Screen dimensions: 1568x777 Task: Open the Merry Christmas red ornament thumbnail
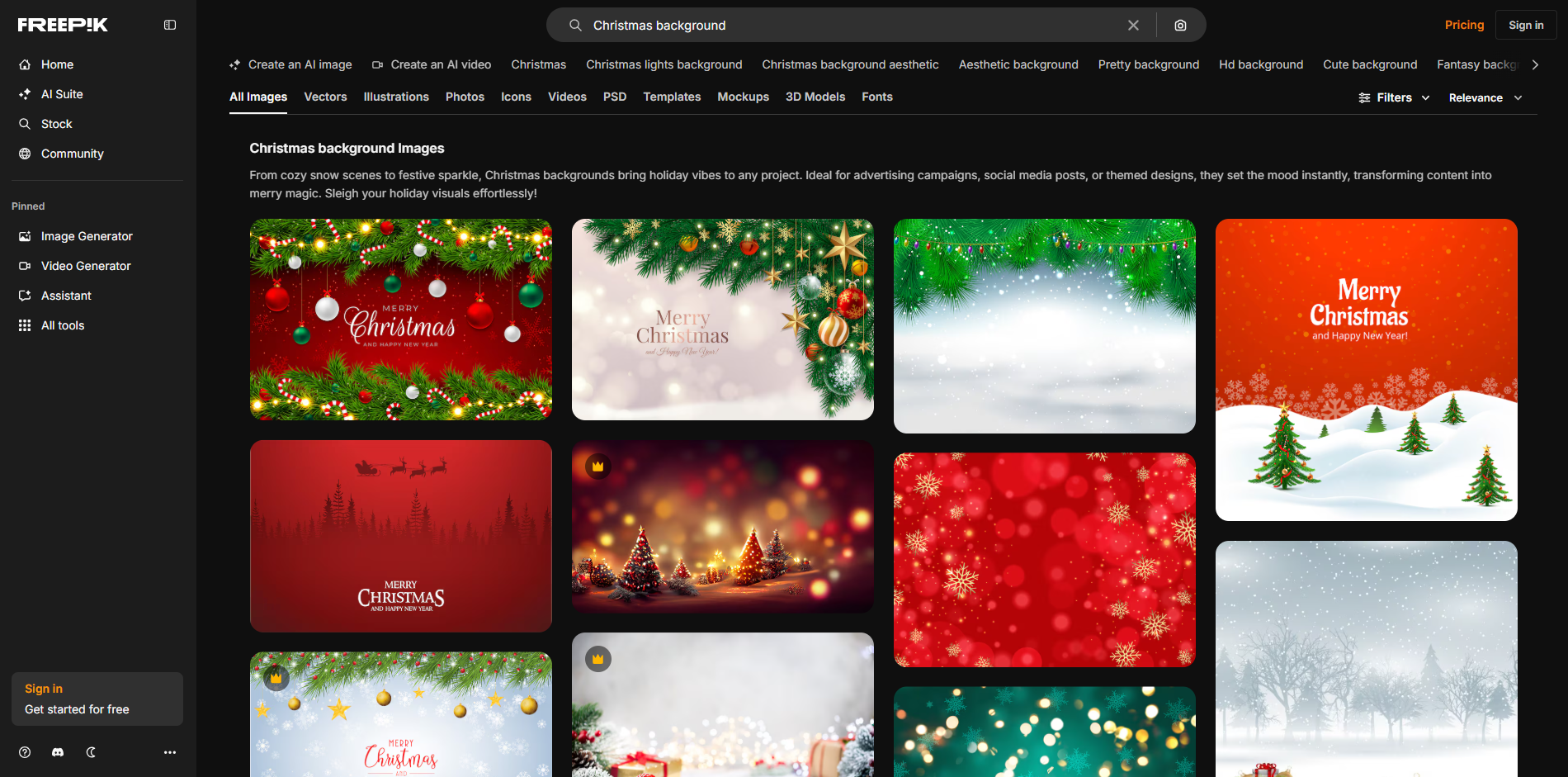(401, 320)
